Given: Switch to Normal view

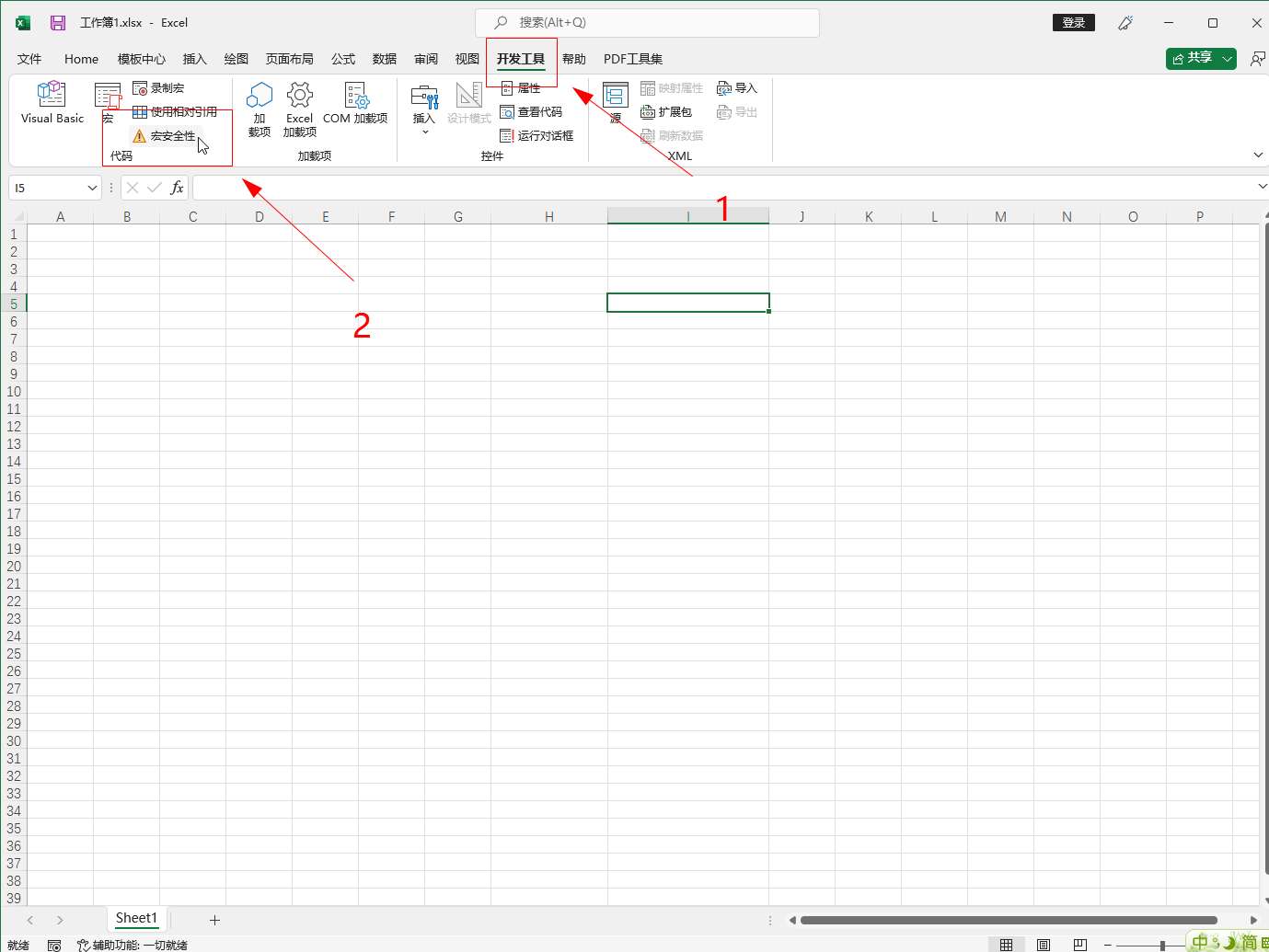Looking at the screenshot, I should pyautogui.click(x=1007, y=945).
